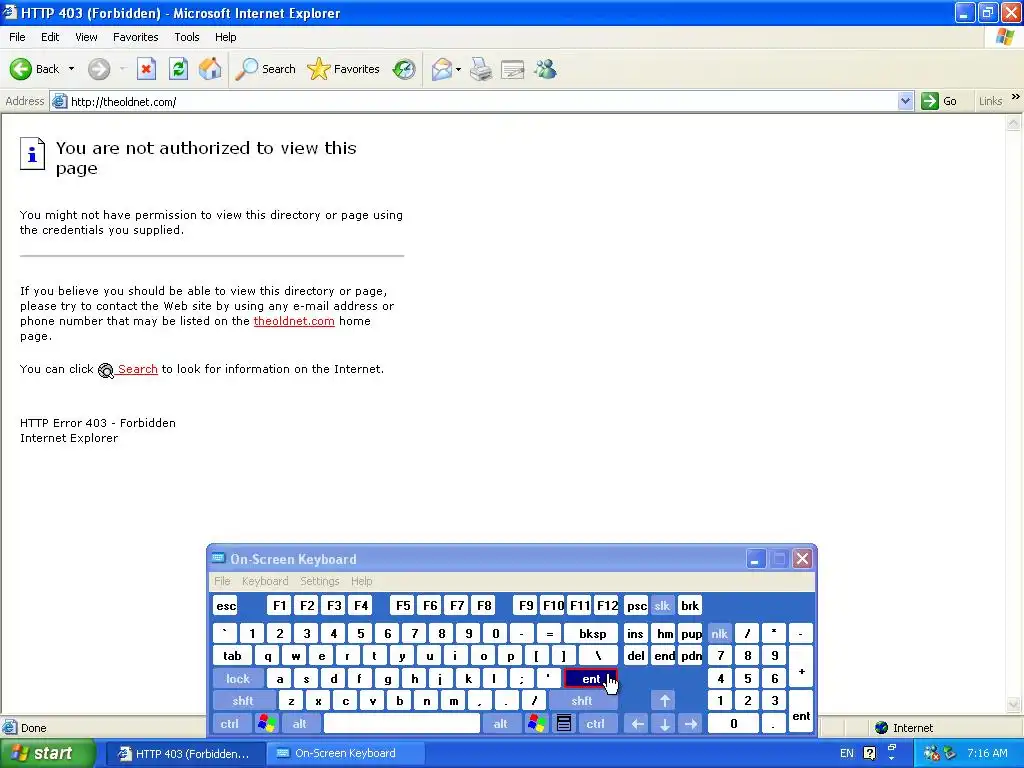Screen dimensions: 1024x768
Task: Toggle the right shft key
Action: (x=581, y=701)
